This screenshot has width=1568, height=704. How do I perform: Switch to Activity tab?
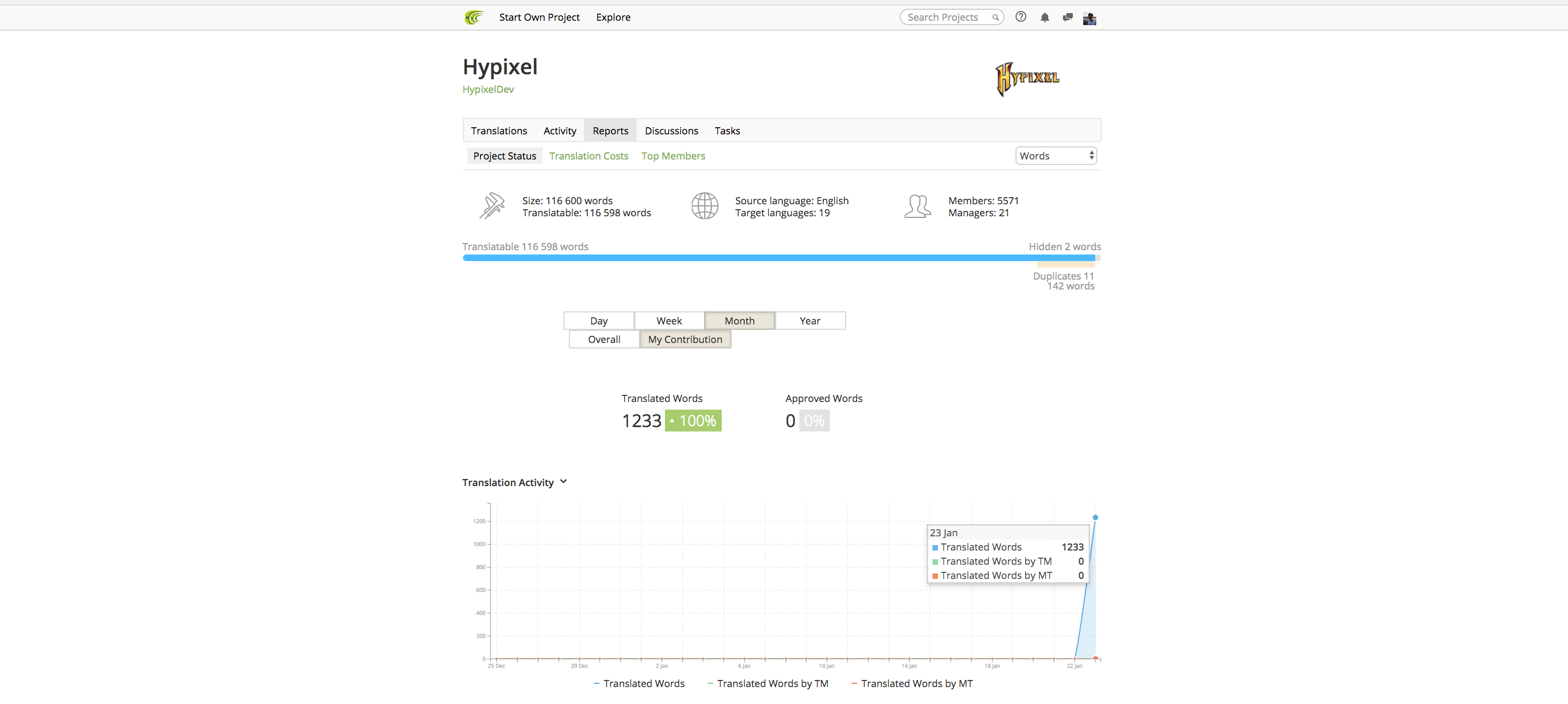pyautogui.click(x=560, y=131)
